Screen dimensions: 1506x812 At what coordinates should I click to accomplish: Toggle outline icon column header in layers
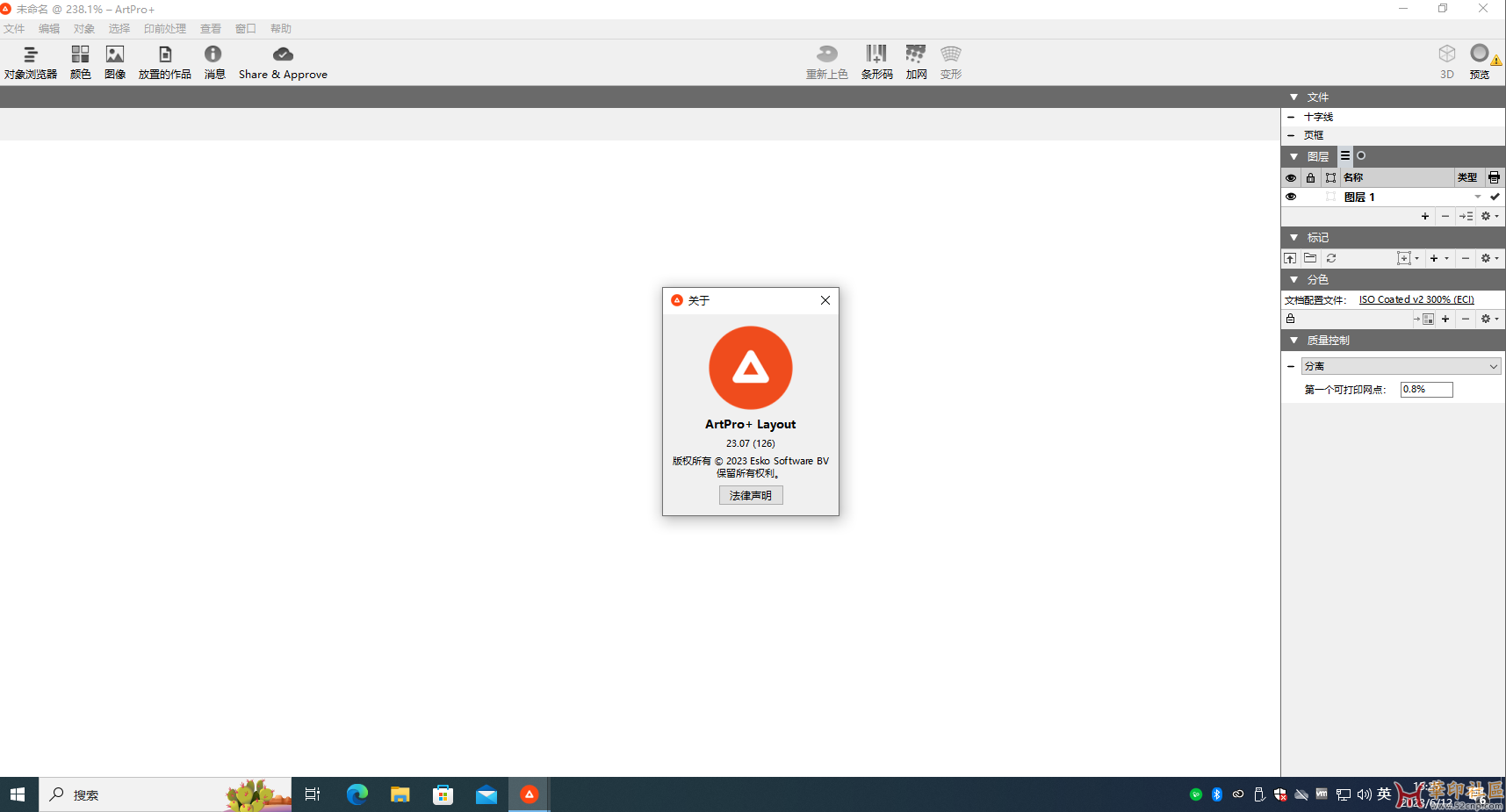(1331, 177)
